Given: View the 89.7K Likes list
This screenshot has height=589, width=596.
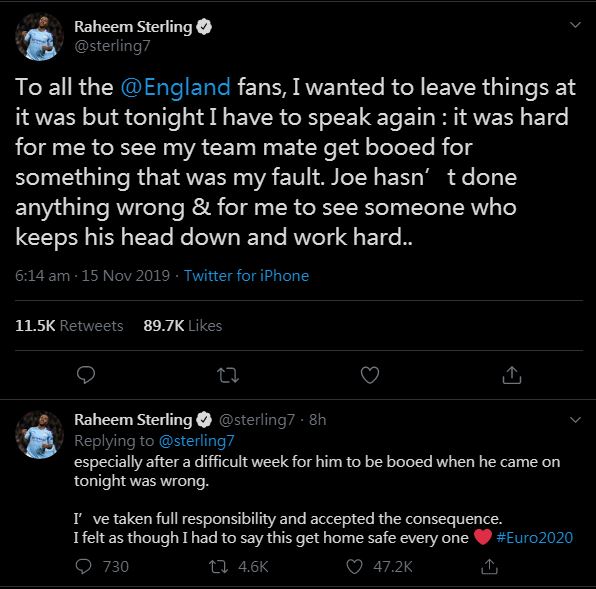Looking at the screenshot, I should pyautogui.click(x=182, y=326).
